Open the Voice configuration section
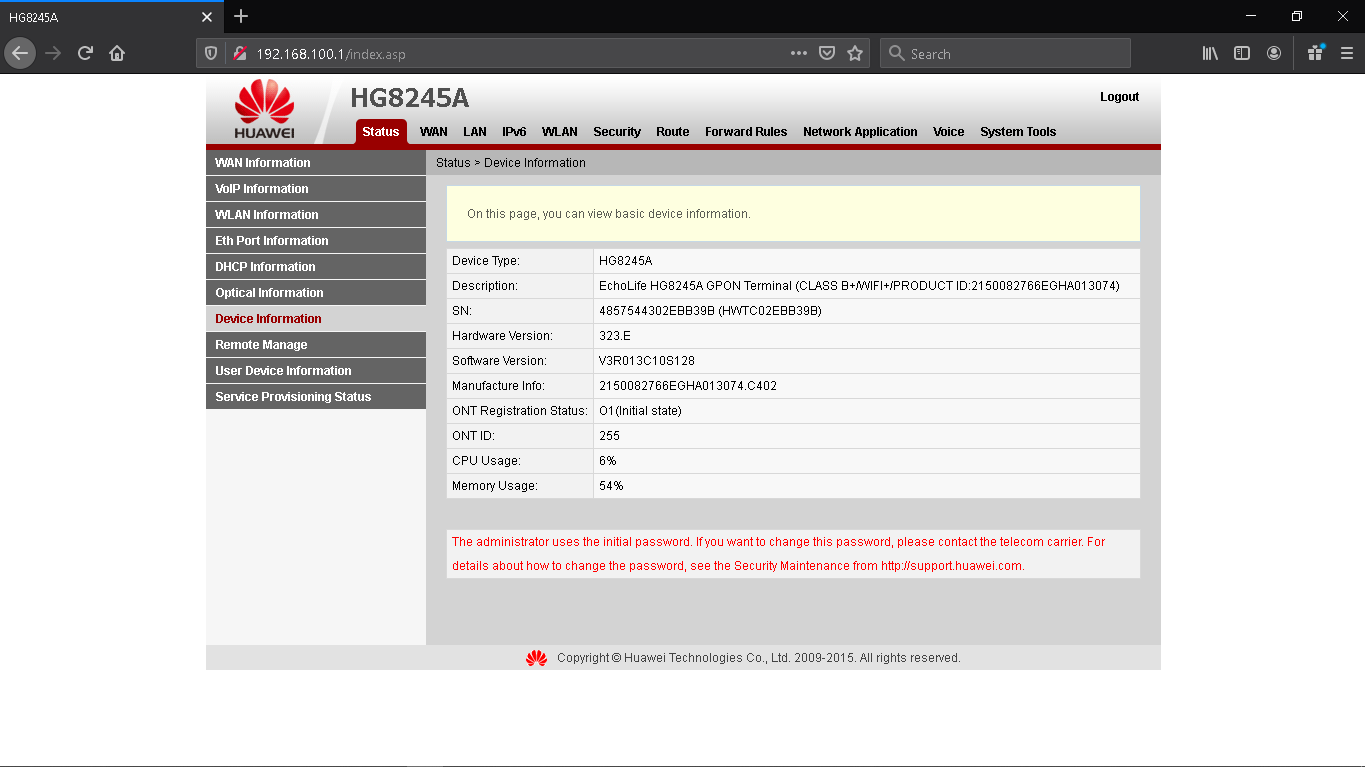 tap(948, 131)
